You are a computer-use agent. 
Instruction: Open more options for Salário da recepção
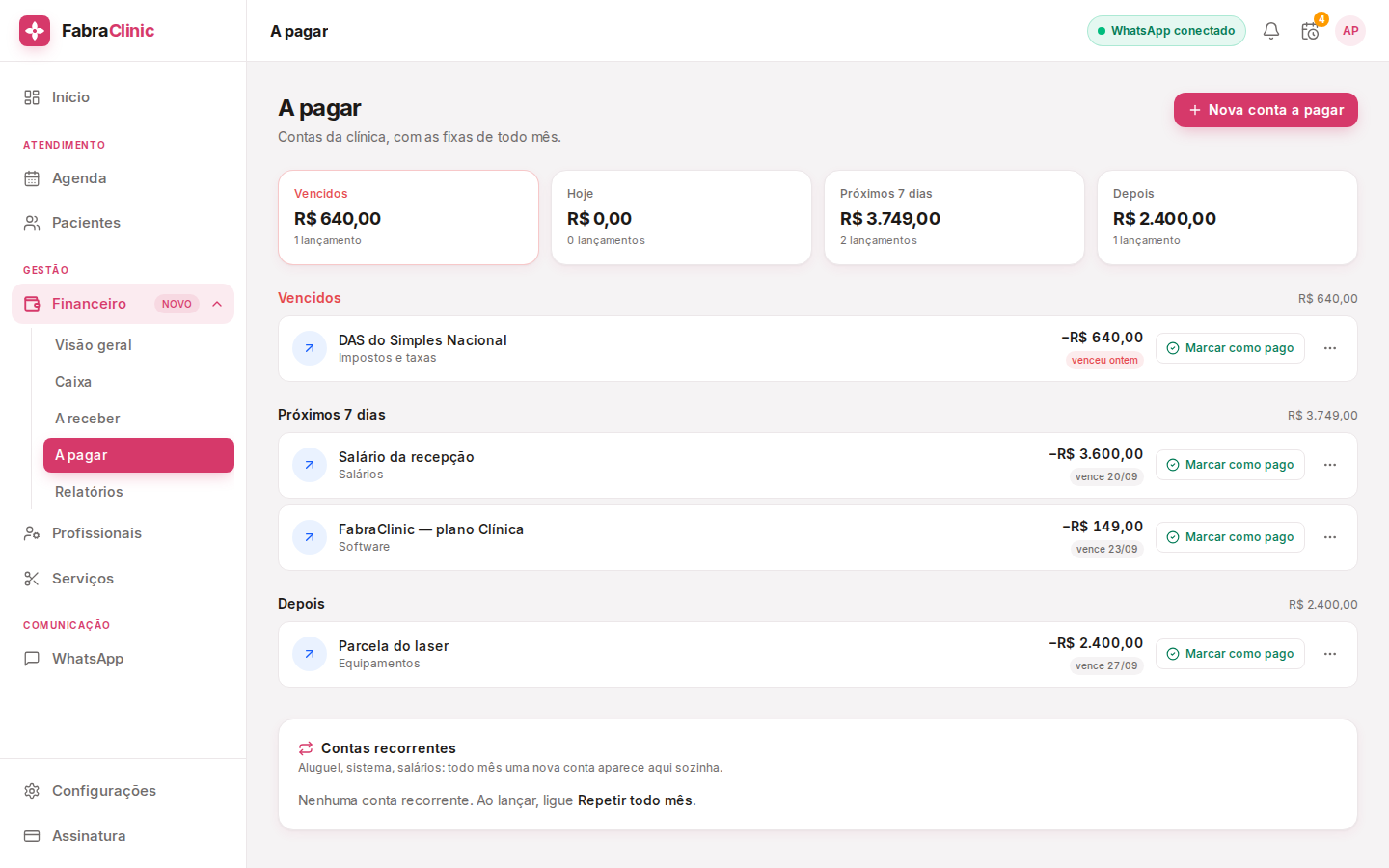[x=1330, y=465]
